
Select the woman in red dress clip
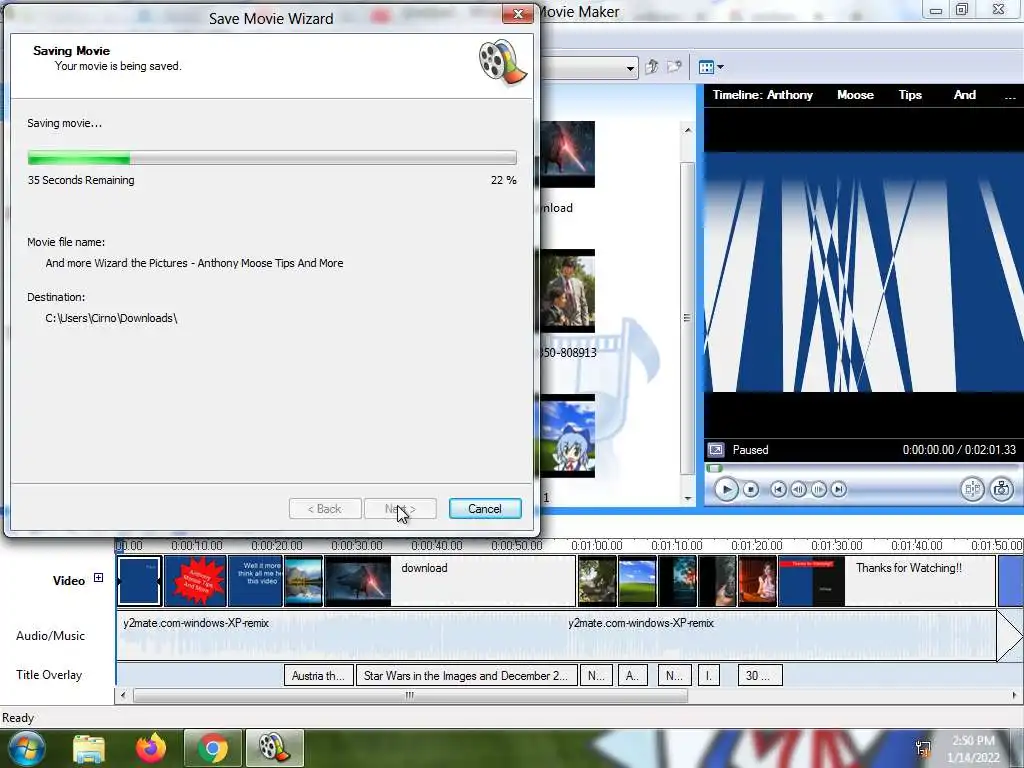coord(758,581)
